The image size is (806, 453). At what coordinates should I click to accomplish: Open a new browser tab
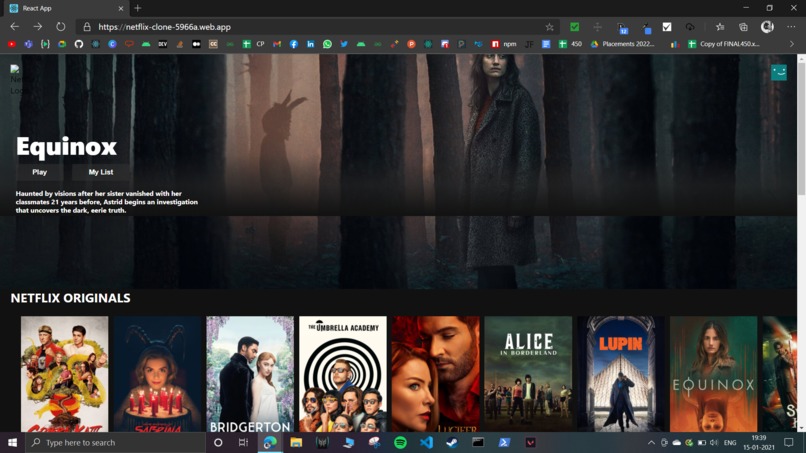coord(137,8)
